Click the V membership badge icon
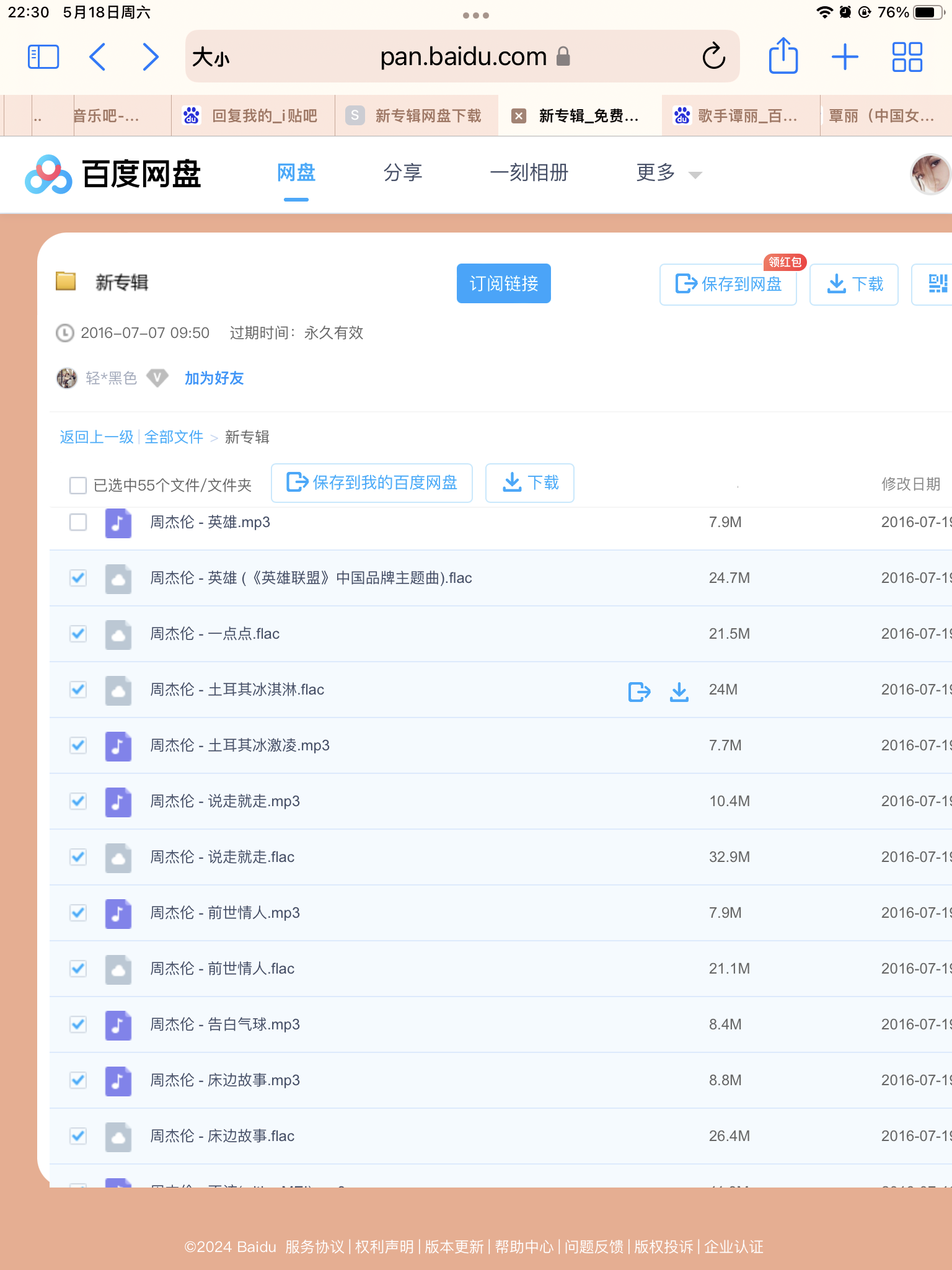 pyautogui.click(x=157, y=378)
